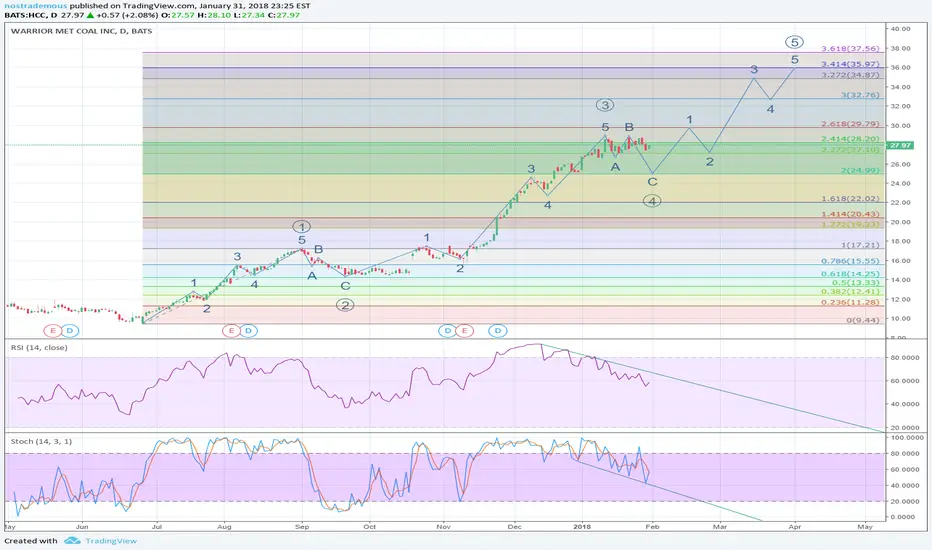
Task: Select circled wave 5 label near April
Action: (x=794, y=42)
